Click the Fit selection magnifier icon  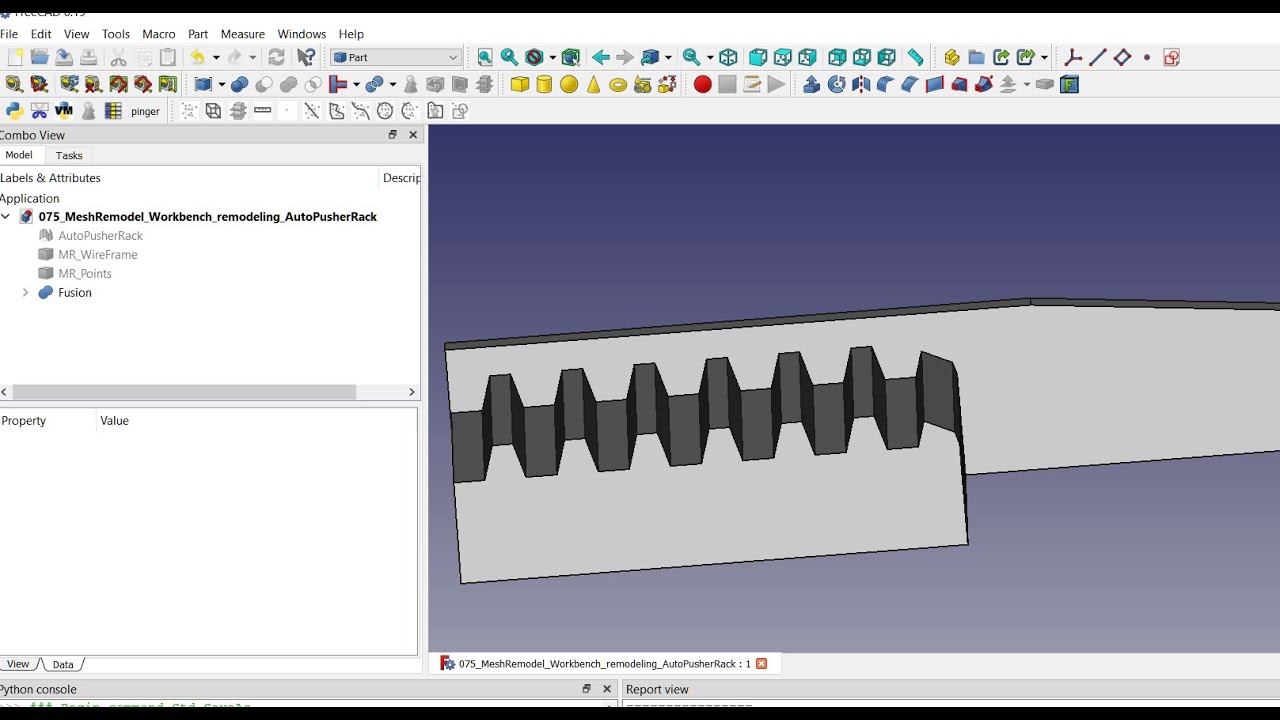click(510, 58)
